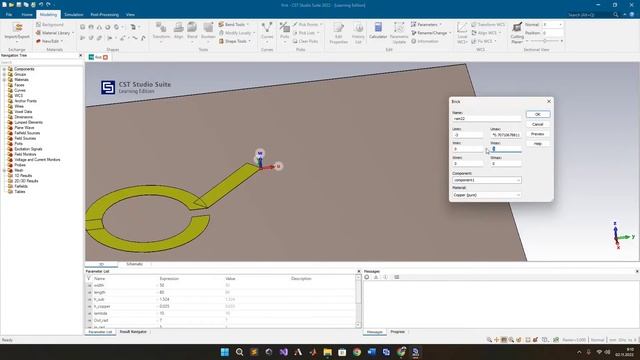Select Lumped Elements in the Navigation Tree

[28, 122]
